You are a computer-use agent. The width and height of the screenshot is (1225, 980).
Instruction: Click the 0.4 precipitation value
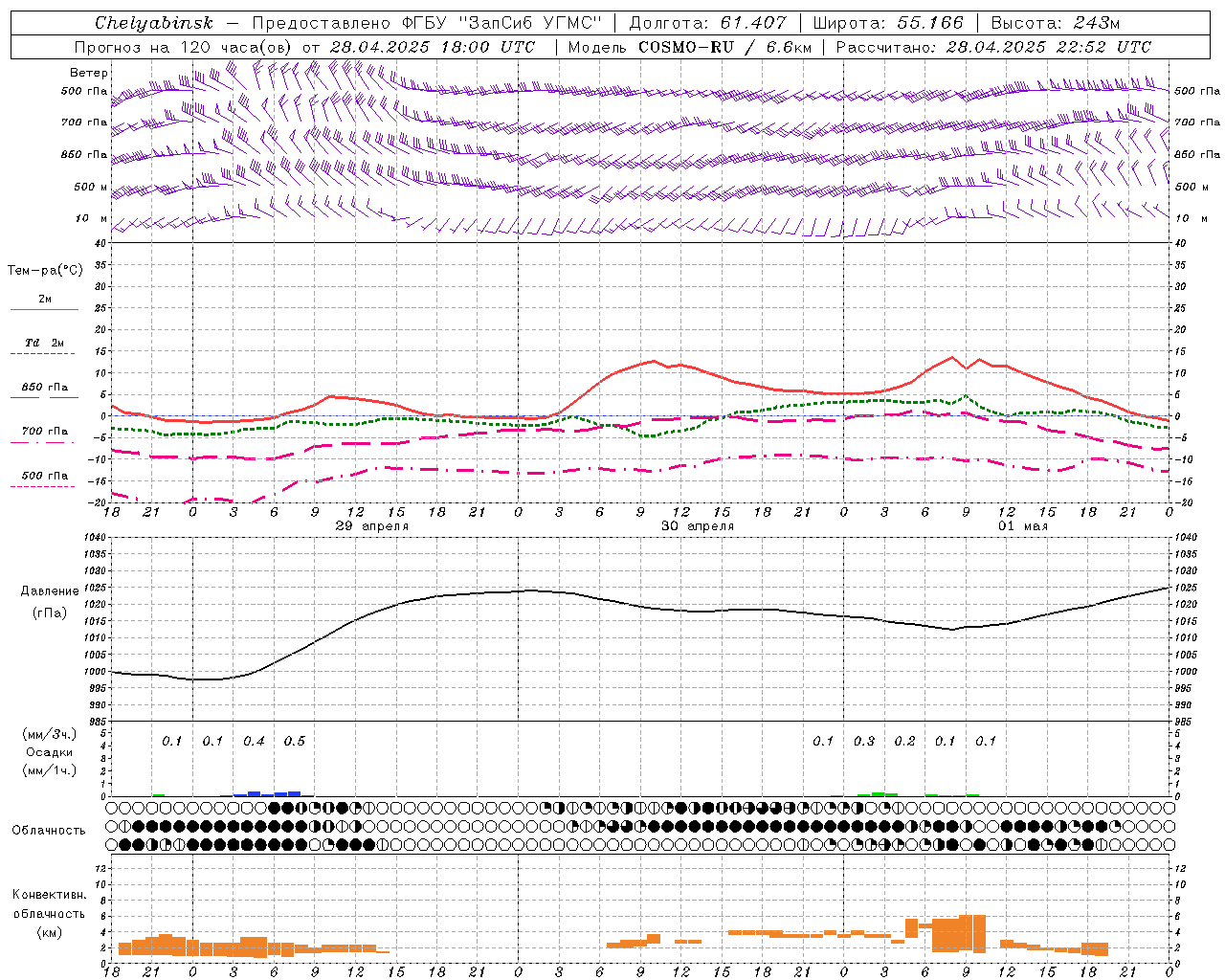tap(254, 742)
